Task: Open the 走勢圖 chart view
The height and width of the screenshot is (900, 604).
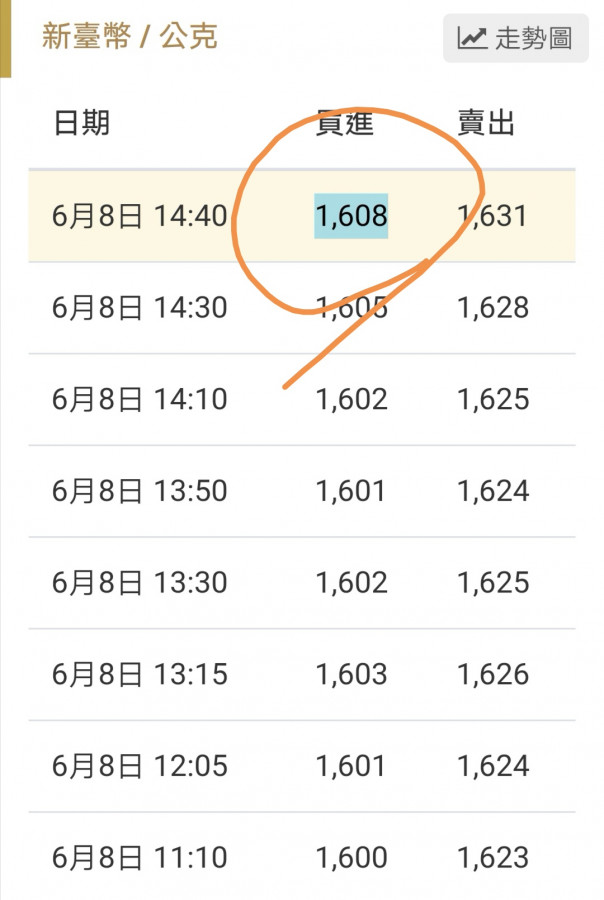Action: click(516, 38)
